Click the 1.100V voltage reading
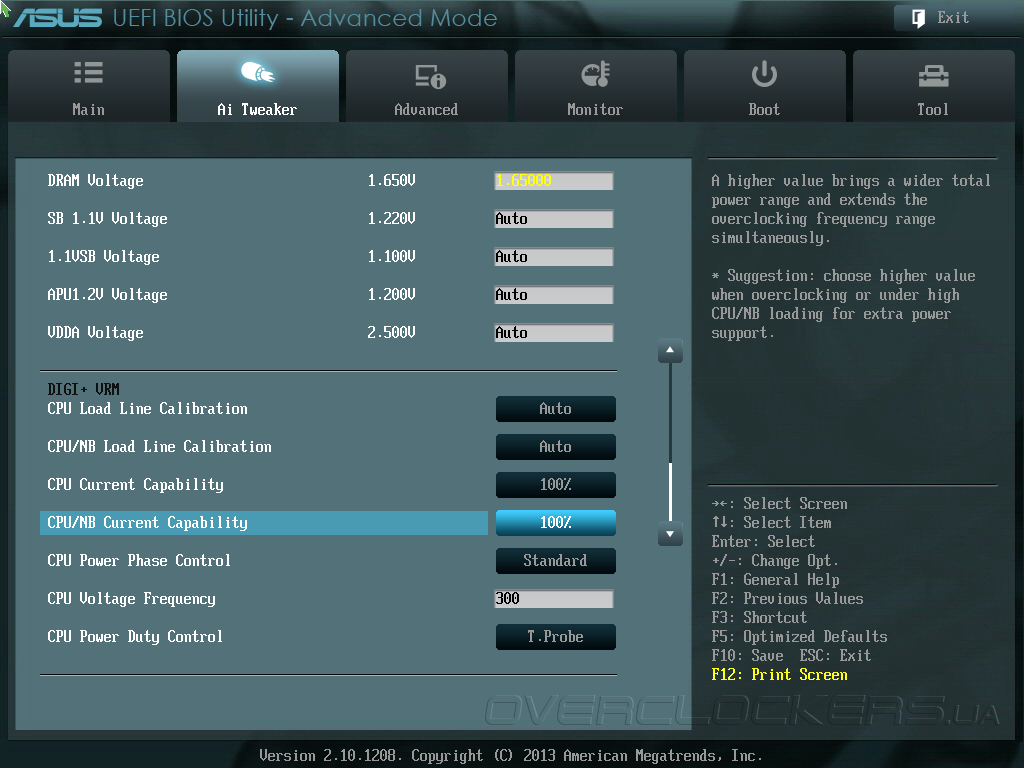The height and width of the screenshot is (768, 1024). point(391,257)
